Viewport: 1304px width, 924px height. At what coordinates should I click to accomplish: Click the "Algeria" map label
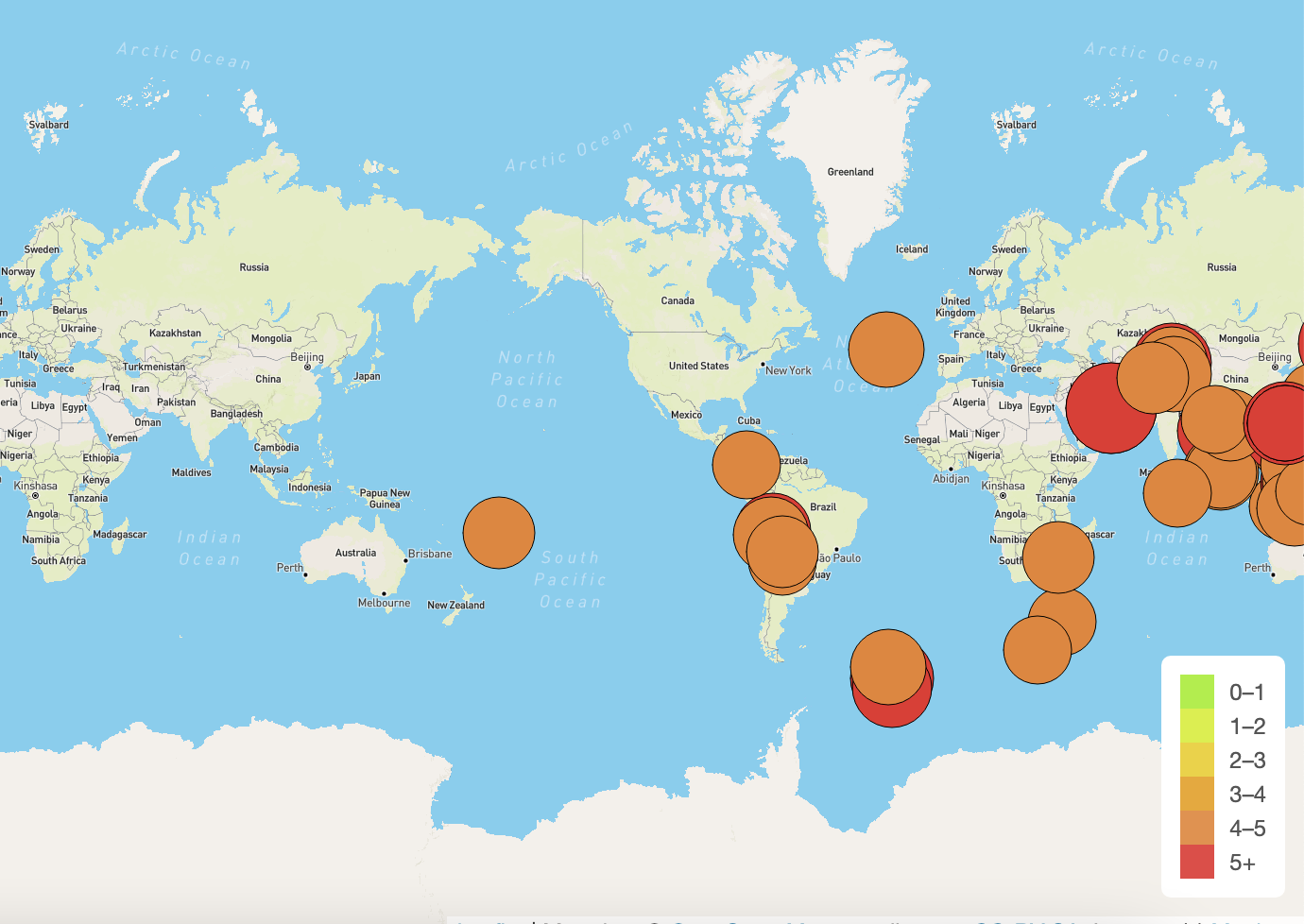pos(969,402)
